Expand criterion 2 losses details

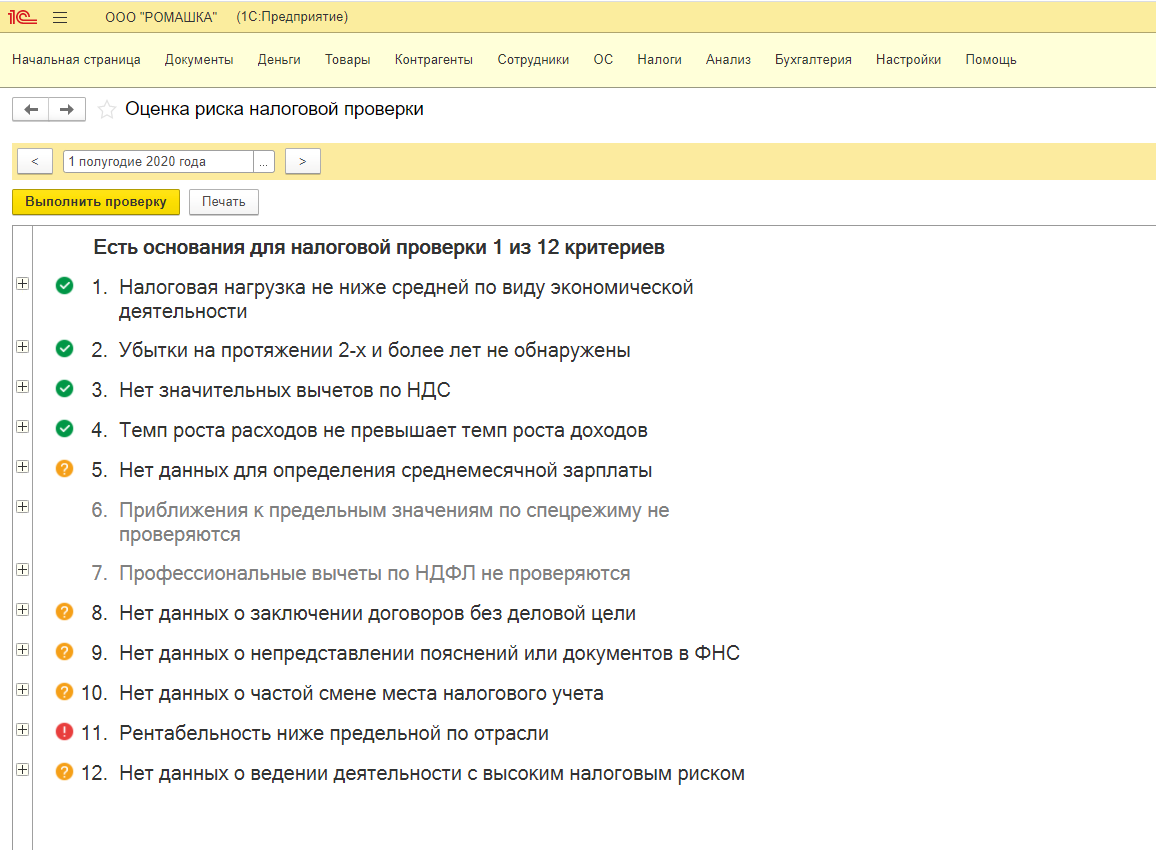pyautogui.click(x=23, y=346)
